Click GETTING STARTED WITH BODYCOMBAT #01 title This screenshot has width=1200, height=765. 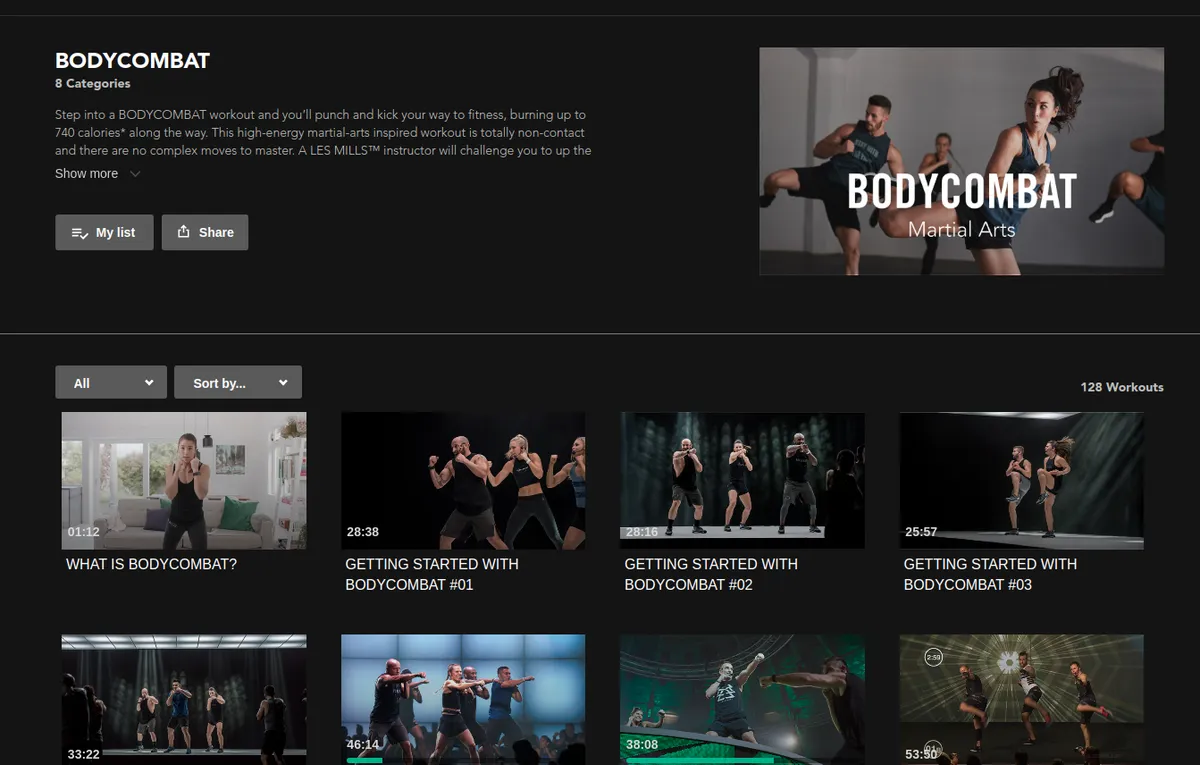[x=431, y=574]
